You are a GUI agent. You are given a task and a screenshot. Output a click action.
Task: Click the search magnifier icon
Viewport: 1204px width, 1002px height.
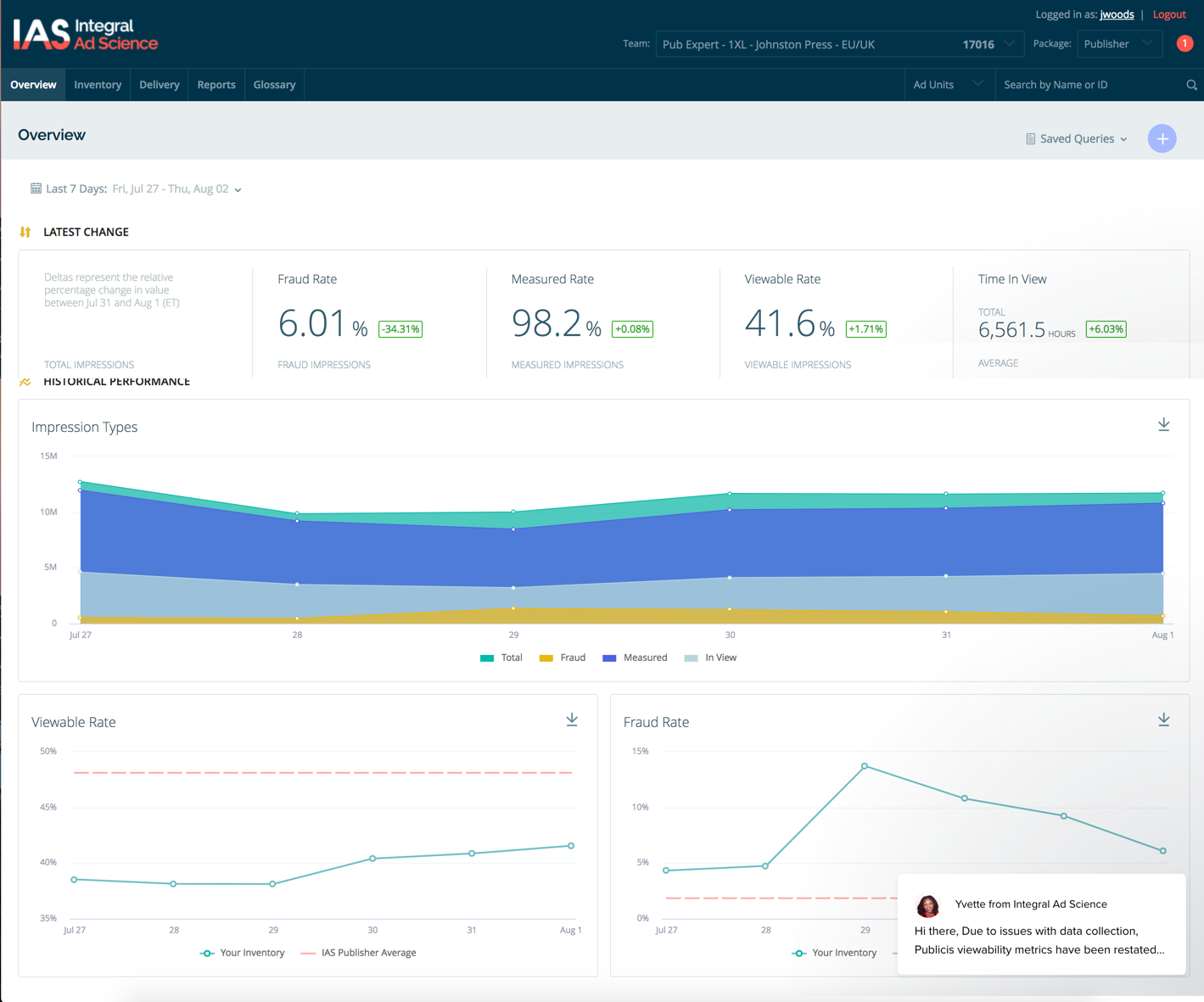point(1191,85)
